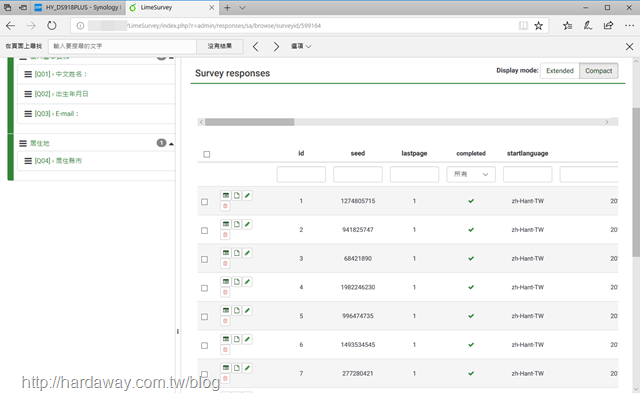Viewport: 640px width, 393px height.
Task: Open the browser tab list chevron
Action: click(242, 7)
